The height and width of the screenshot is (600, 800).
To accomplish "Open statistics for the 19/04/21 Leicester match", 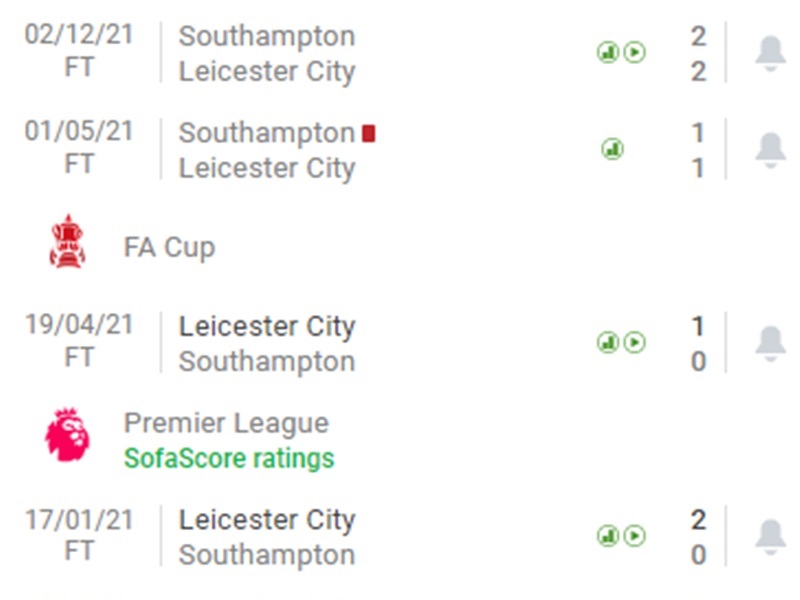I will 608,343.
